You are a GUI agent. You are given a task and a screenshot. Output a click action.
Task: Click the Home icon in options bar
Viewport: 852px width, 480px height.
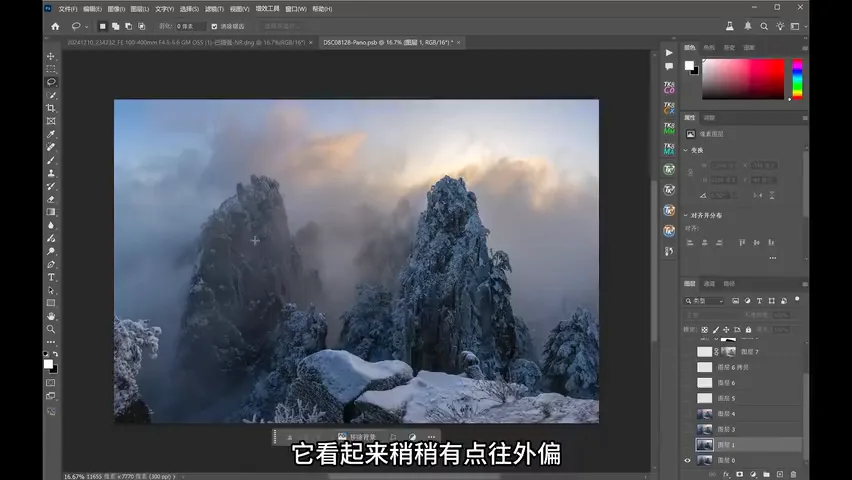(55, 26)
